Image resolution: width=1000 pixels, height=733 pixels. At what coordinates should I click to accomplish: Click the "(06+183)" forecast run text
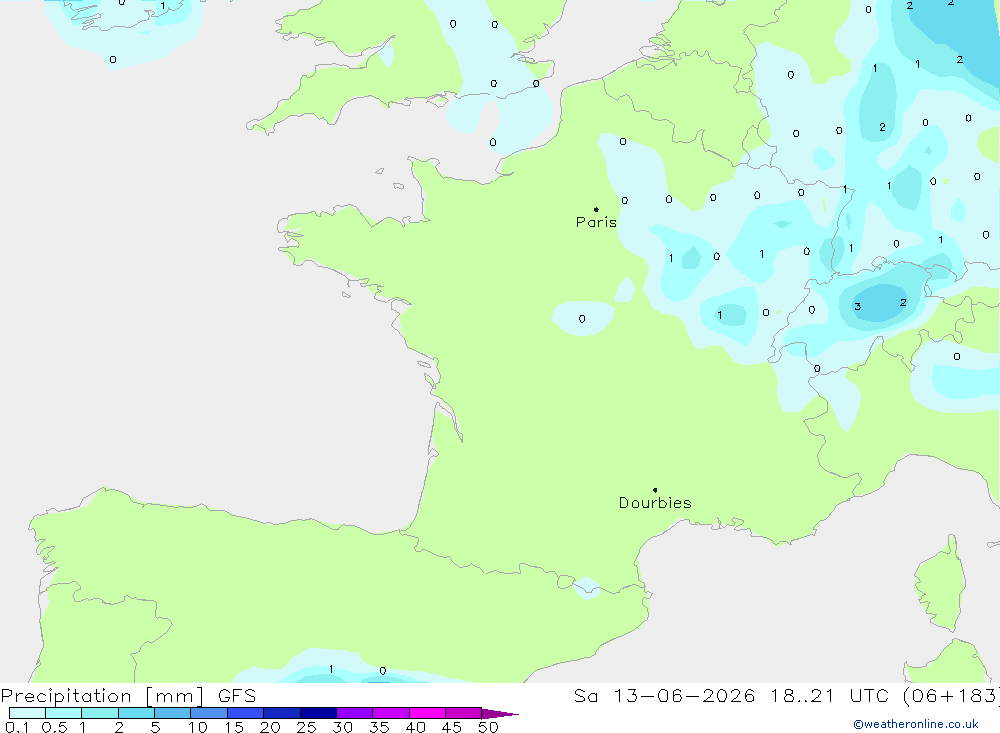pos(952,695)
